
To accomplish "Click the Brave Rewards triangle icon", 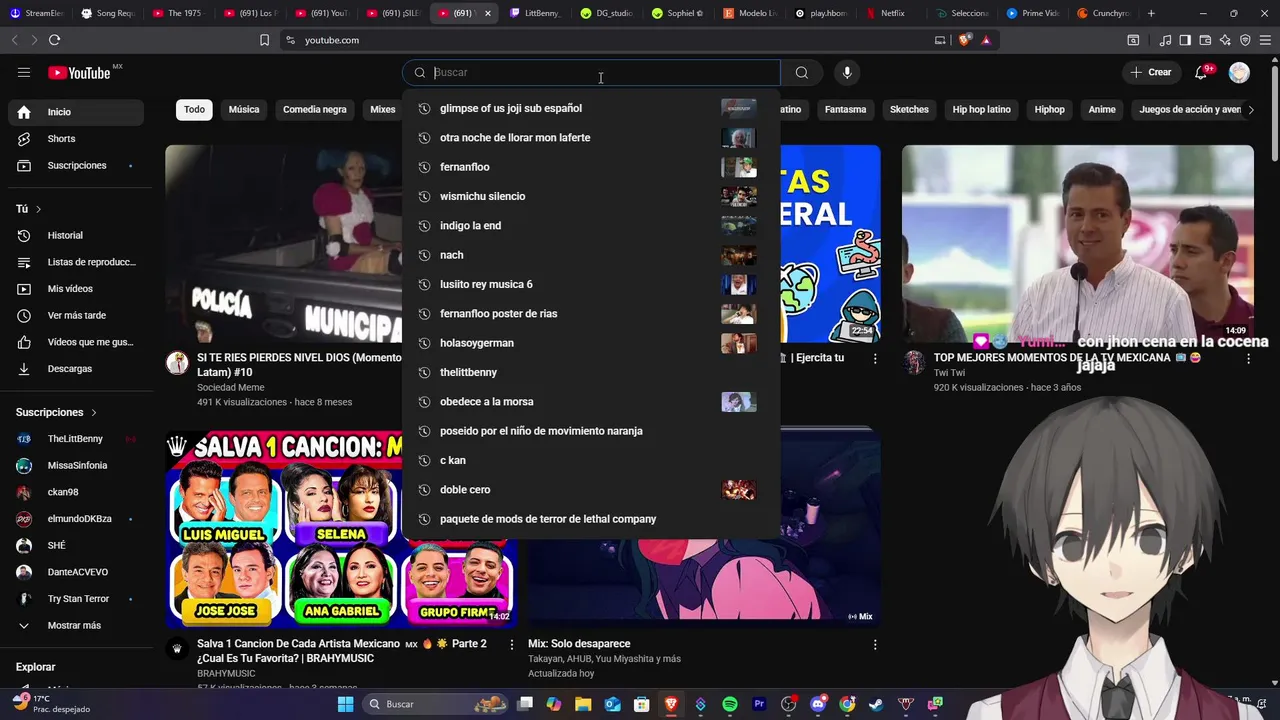I will tap(986, 40).
